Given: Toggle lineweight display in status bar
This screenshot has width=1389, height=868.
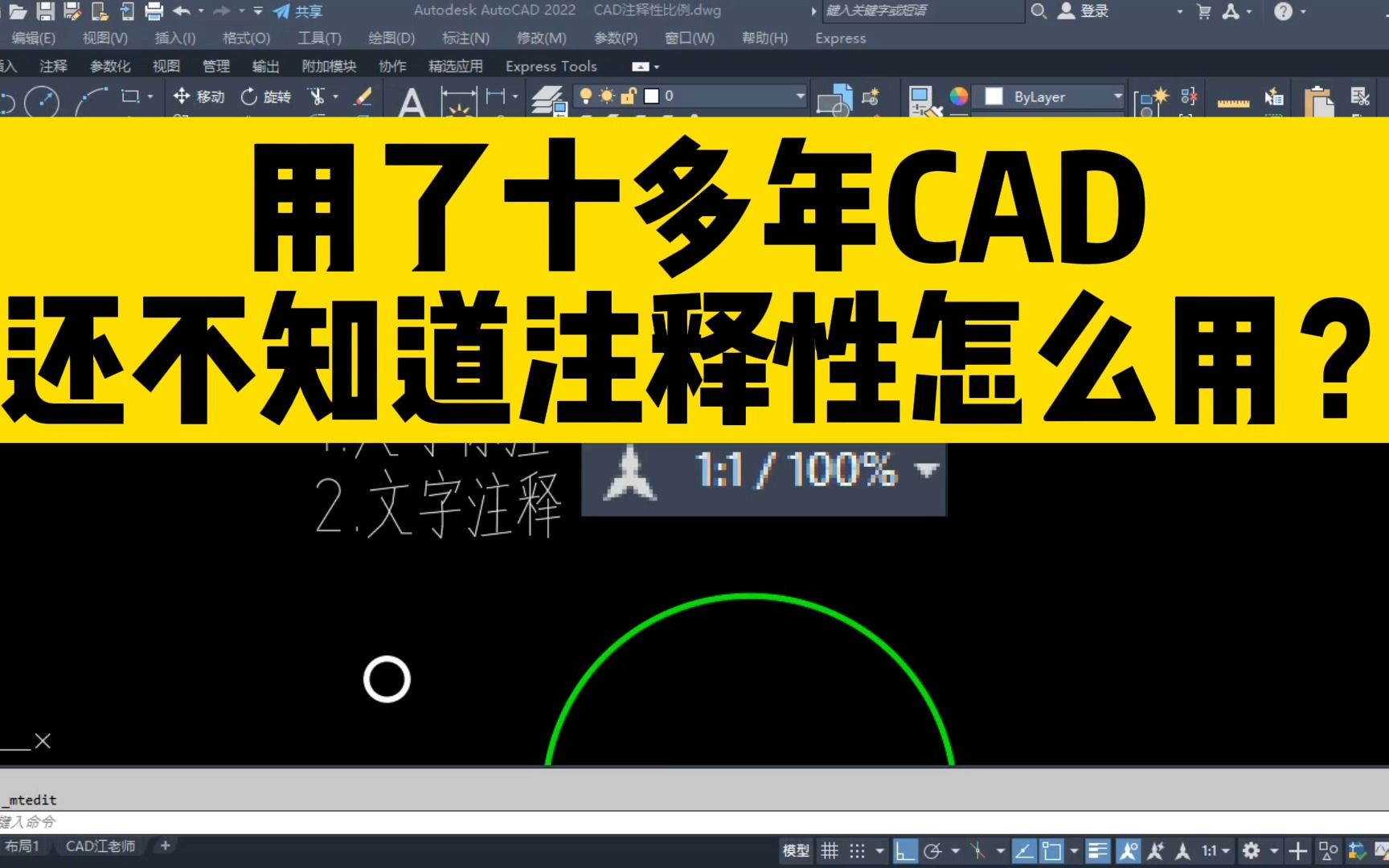Looking at the screenshot, I should [x=1097, y=850].
